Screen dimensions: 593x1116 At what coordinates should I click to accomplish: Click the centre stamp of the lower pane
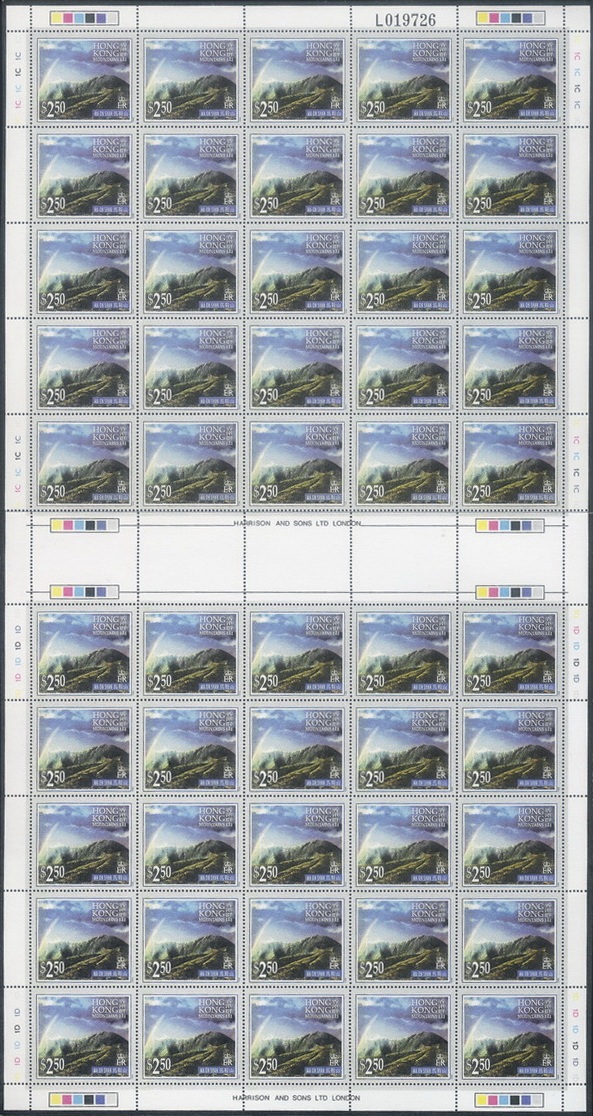pos(297,845)
